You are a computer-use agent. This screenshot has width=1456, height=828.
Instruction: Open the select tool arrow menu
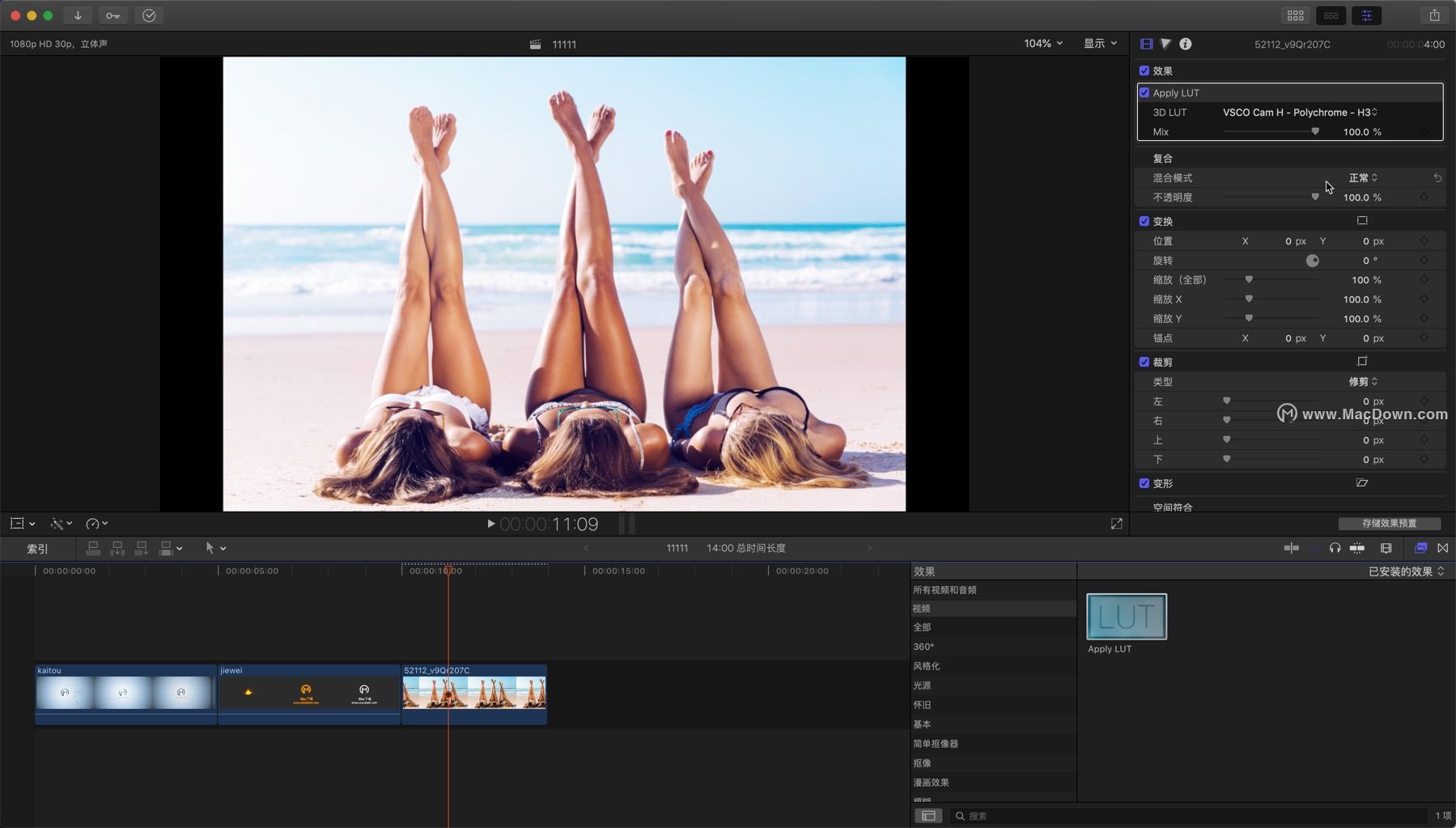215,548
